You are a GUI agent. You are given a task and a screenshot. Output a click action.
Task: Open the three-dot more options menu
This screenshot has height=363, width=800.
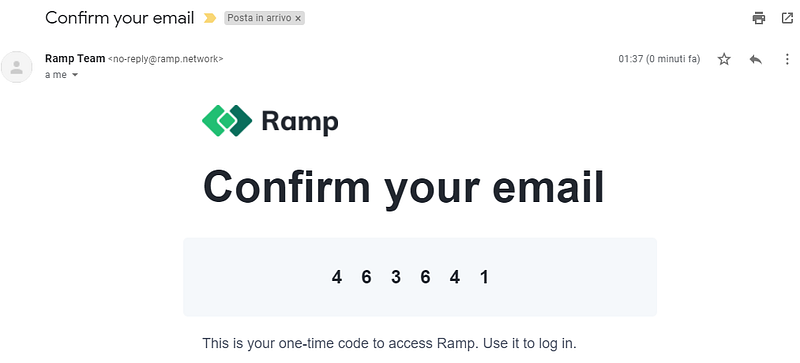[x=787, y=59]
